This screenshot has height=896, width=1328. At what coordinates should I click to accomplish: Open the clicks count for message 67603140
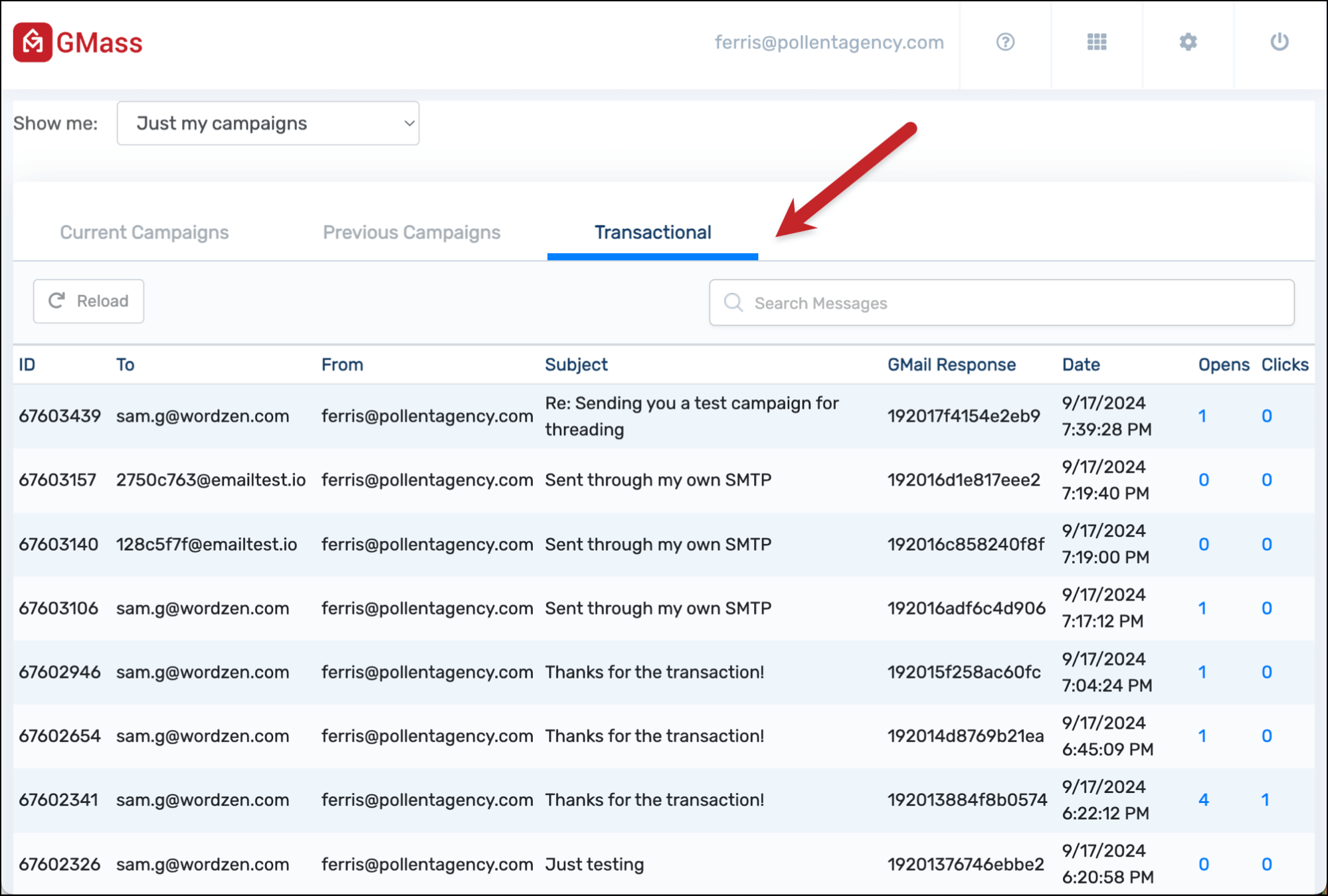click(x=1267, y=544)
